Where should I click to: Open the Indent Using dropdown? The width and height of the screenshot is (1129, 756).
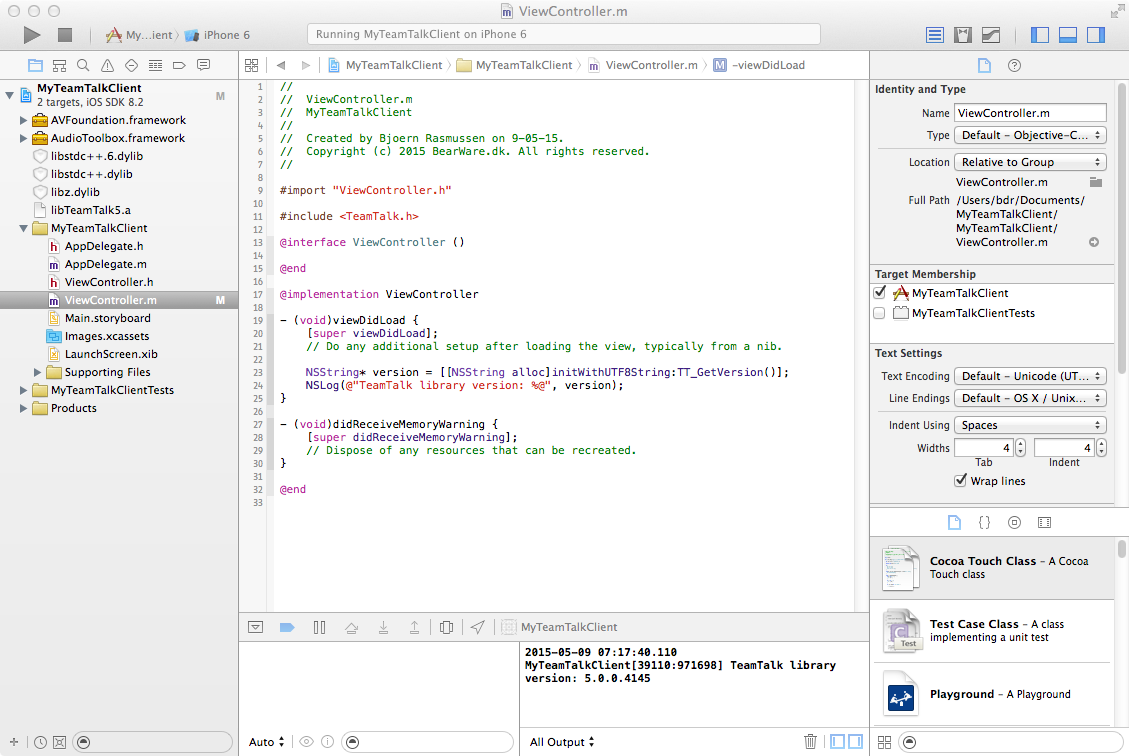tap(1030, 425)
